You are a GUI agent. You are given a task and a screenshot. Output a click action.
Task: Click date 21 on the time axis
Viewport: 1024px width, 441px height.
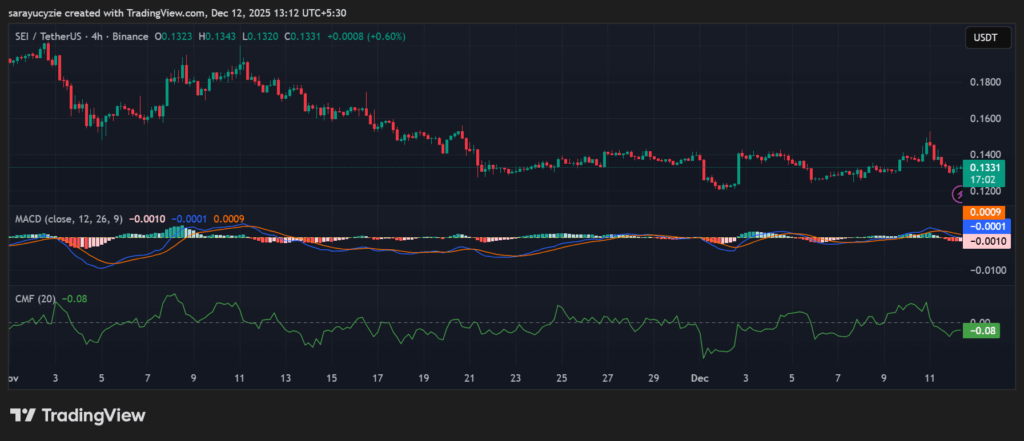[x=470, y=379]
